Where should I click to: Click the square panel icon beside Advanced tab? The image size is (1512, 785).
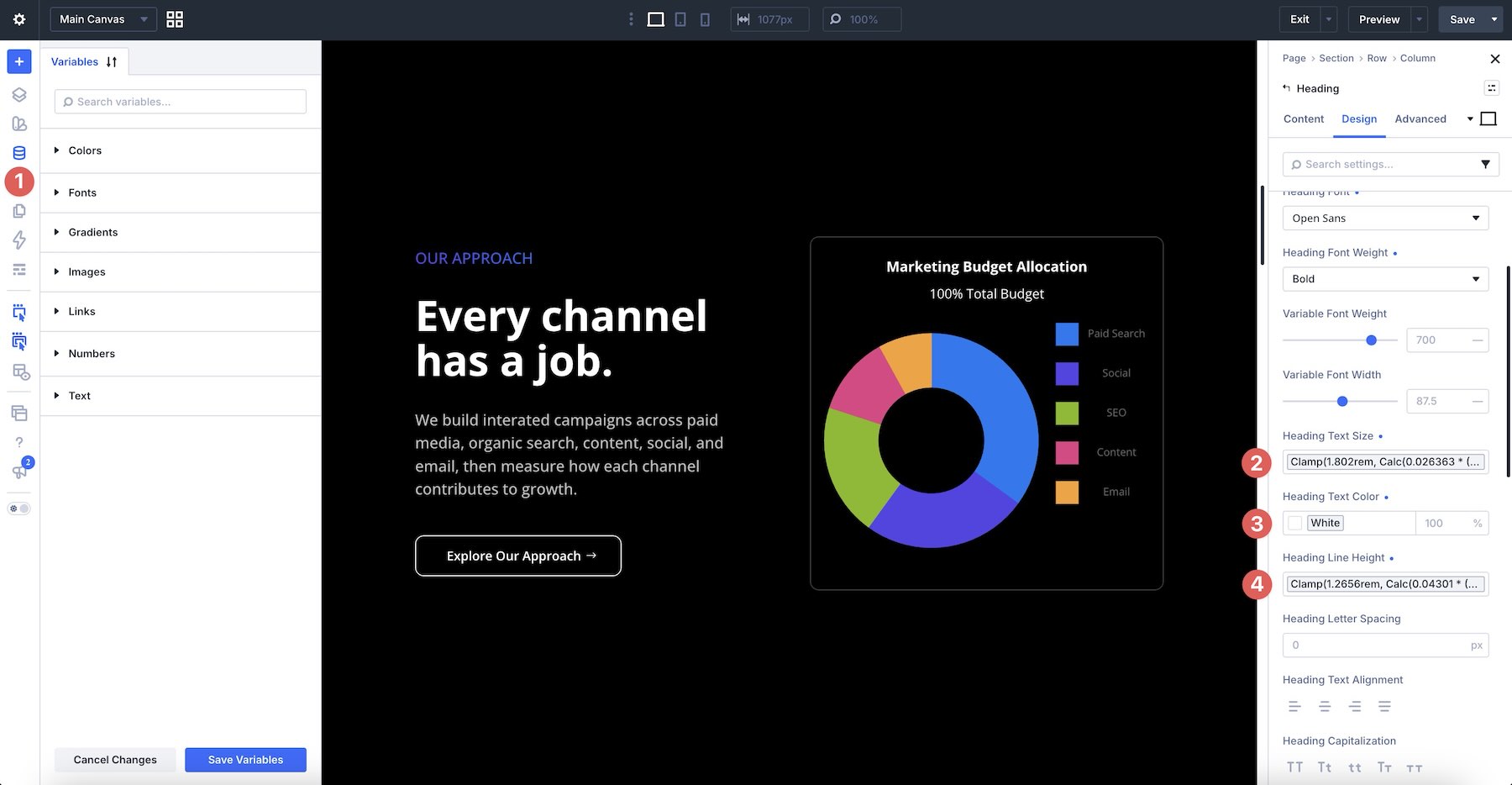pos(1488,119)
